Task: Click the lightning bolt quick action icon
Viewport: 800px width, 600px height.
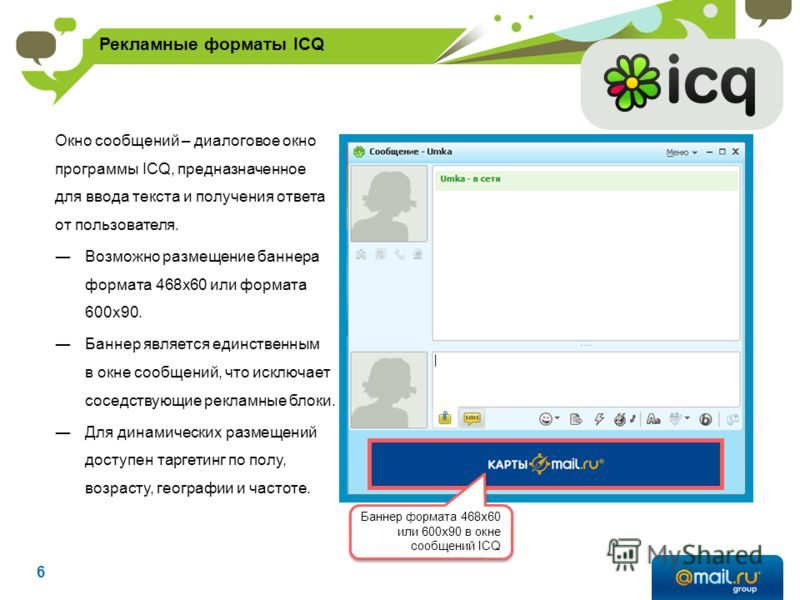Action: point(599,419)
